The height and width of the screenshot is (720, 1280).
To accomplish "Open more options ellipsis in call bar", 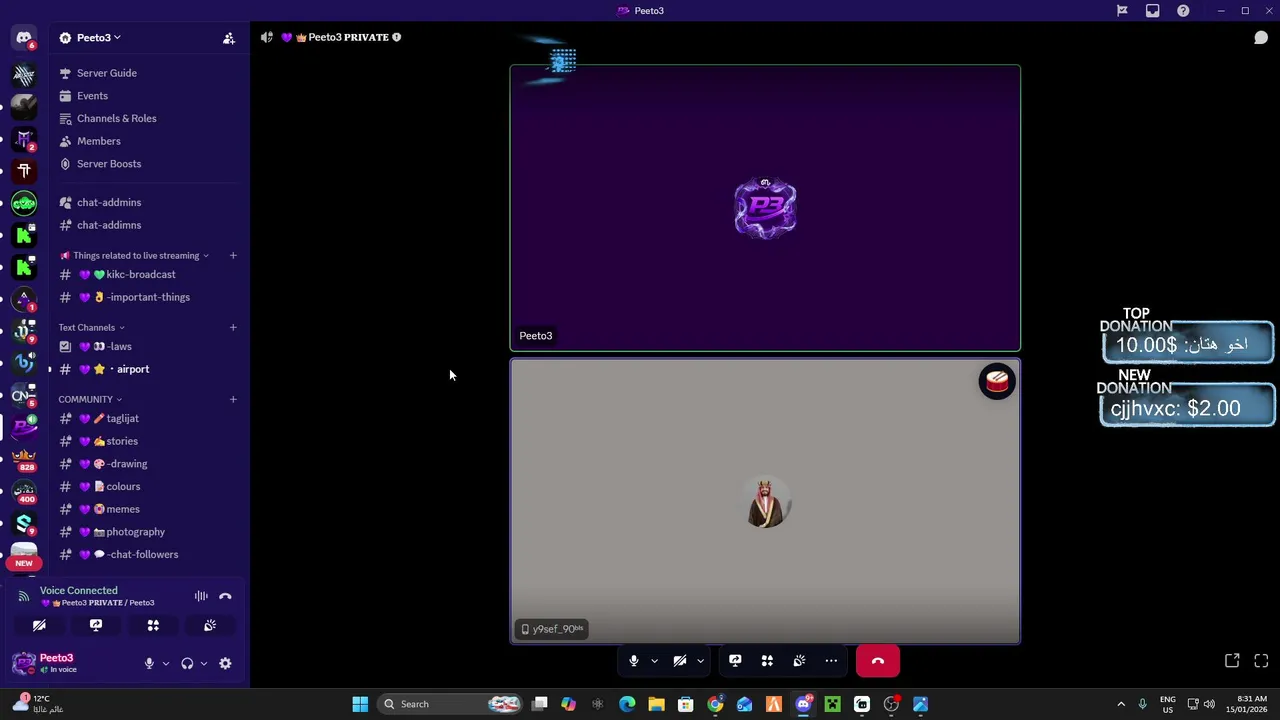I will coord(831,661).
